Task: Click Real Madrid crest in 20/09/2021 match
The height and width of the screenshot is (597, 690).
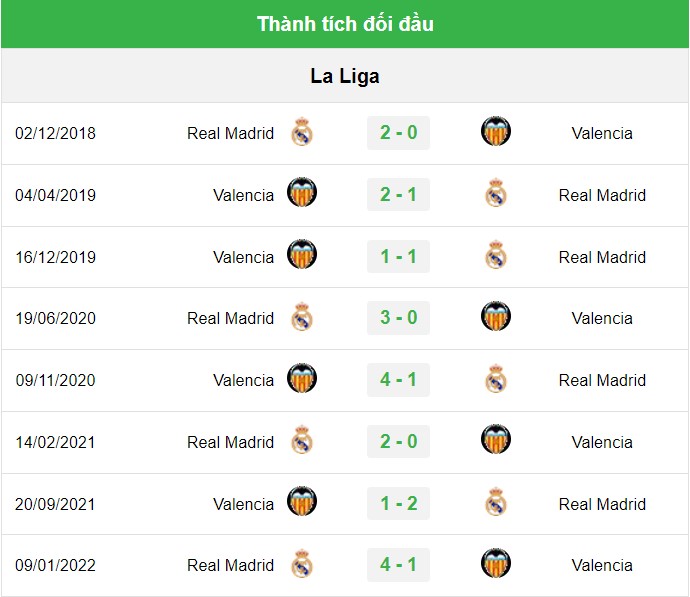Action: pyautogui.click(x=496, y=502)
